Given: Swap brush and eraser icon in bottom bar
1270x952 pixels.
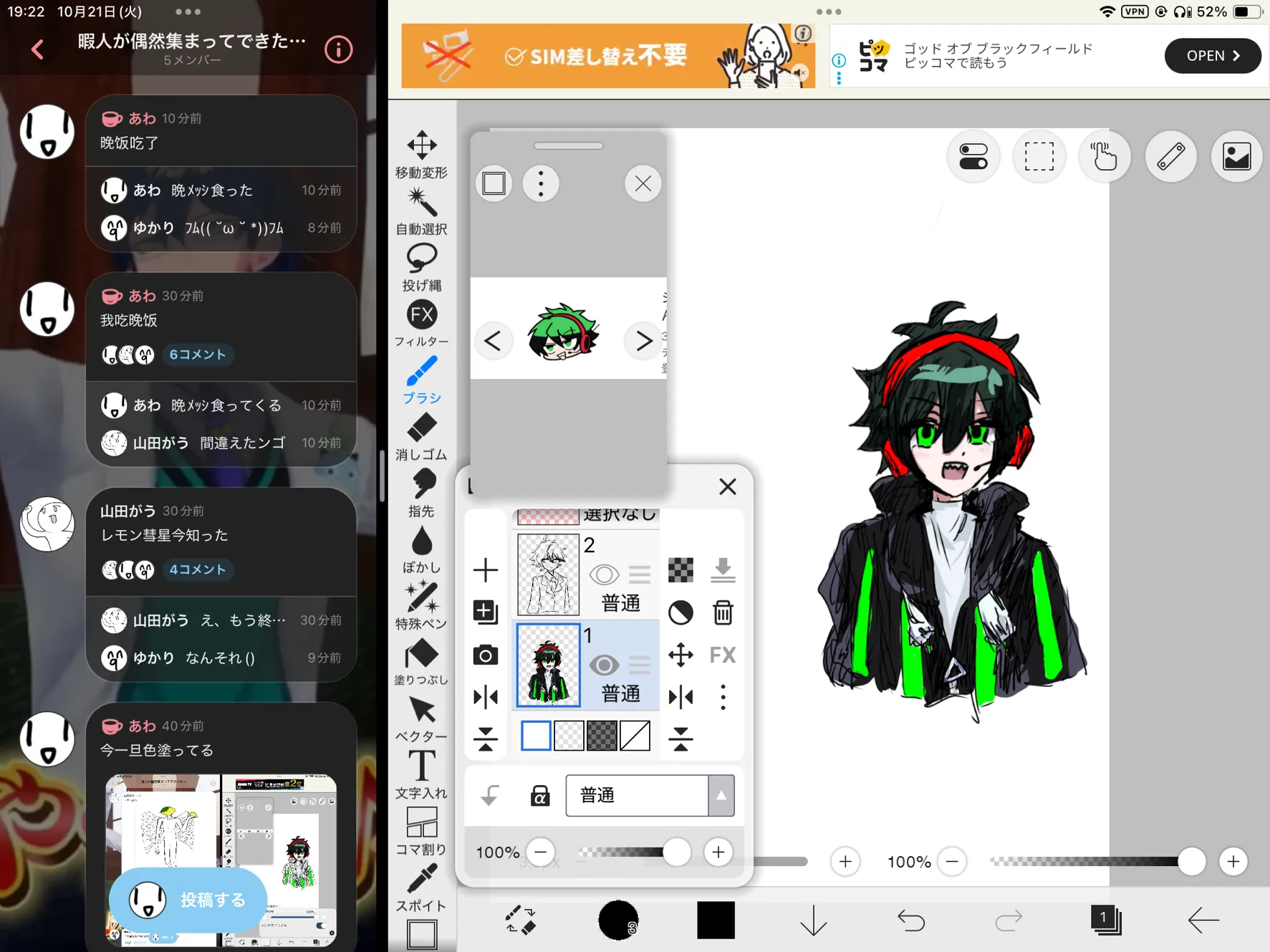Looking at the screenshot, I should pyautogui.click(x=521, y=920).
